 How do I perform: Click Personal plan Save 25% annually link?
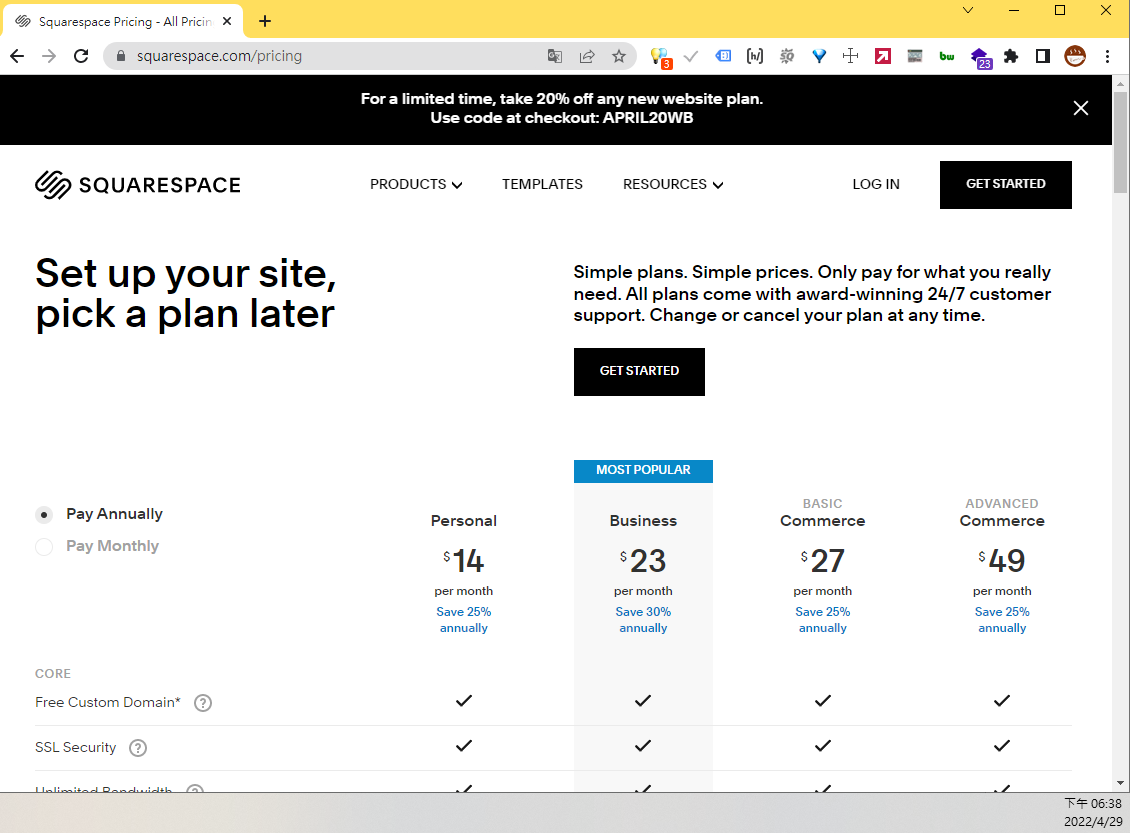[x=463, y=620]
